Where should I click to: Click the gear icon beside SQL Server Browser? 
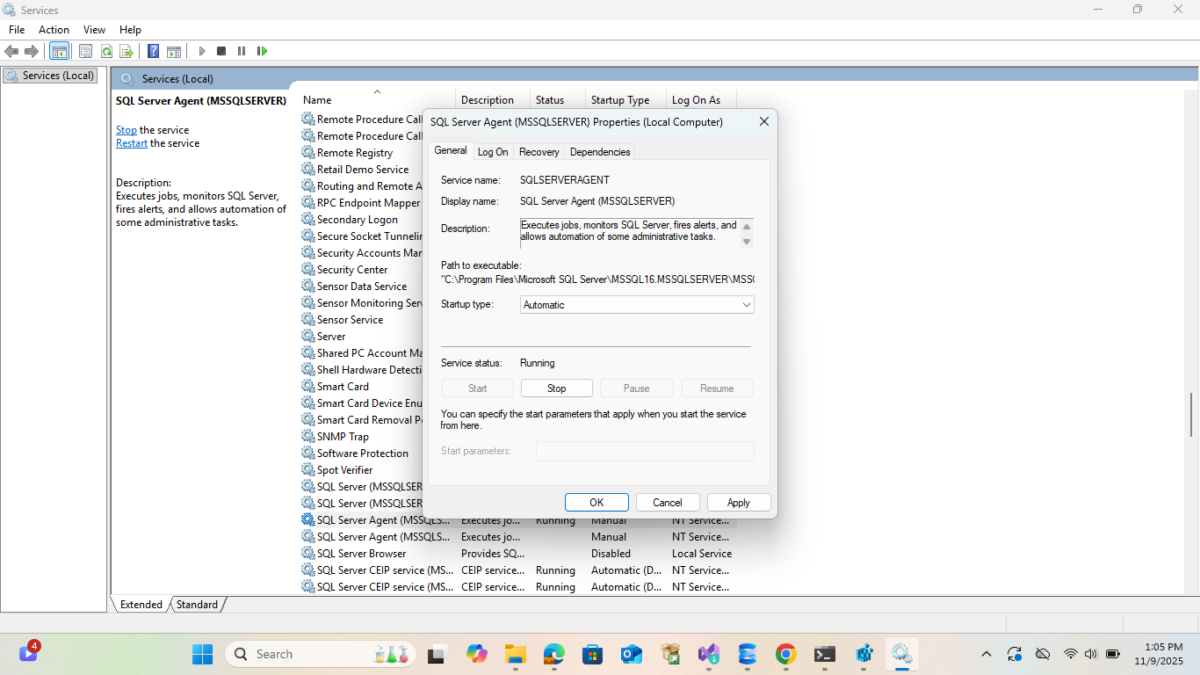pos(308,553)
